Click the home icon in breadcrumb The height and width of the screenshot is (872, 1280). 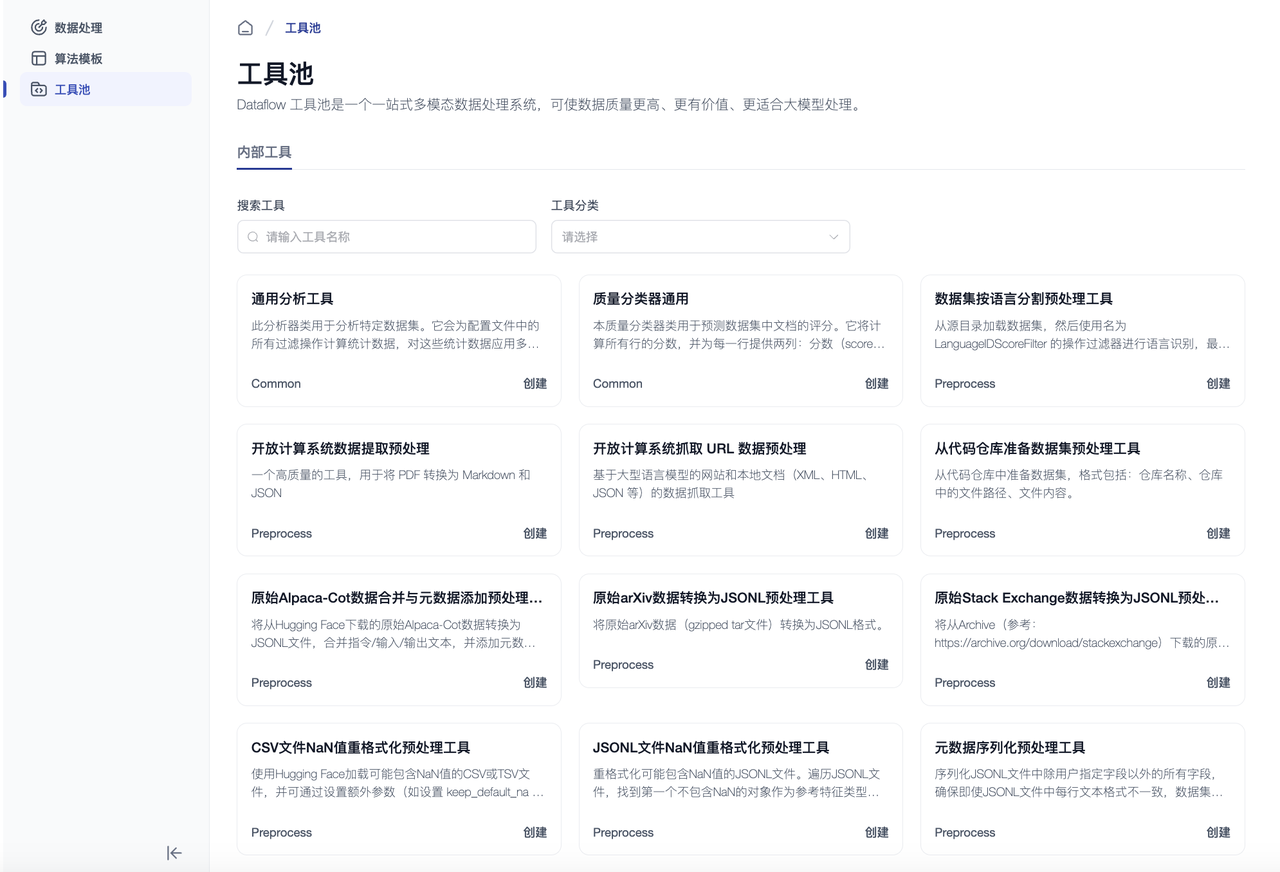click(245, 28)
